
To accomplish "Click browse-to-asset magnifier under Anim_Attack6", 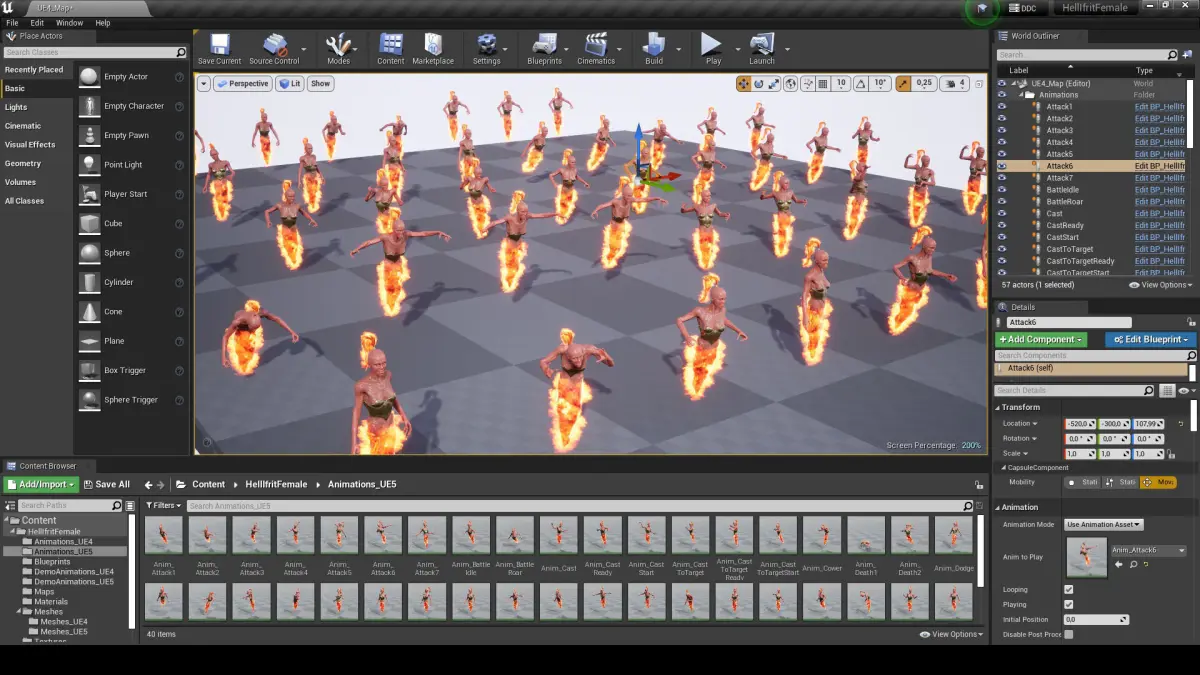I will point(1133,565).
